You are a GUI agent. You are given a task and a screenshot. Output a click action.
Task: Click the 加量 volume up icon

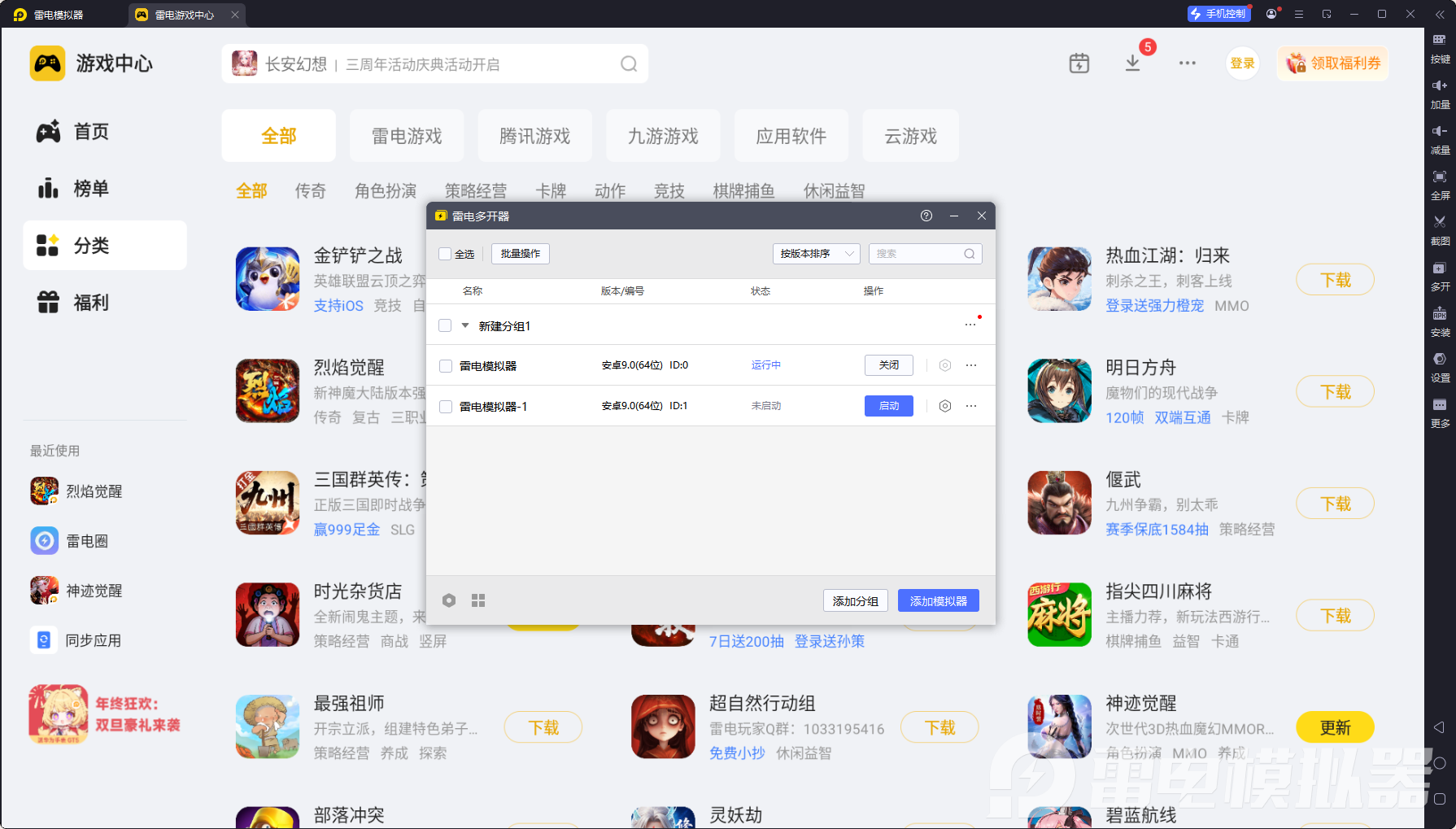click(x=1440, y=94)
